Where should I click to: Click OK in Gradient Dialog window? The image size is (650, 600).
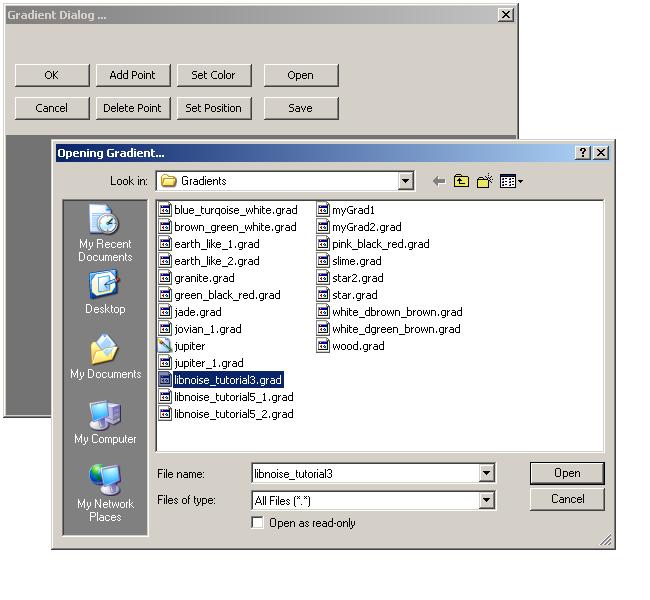[52, 75]
